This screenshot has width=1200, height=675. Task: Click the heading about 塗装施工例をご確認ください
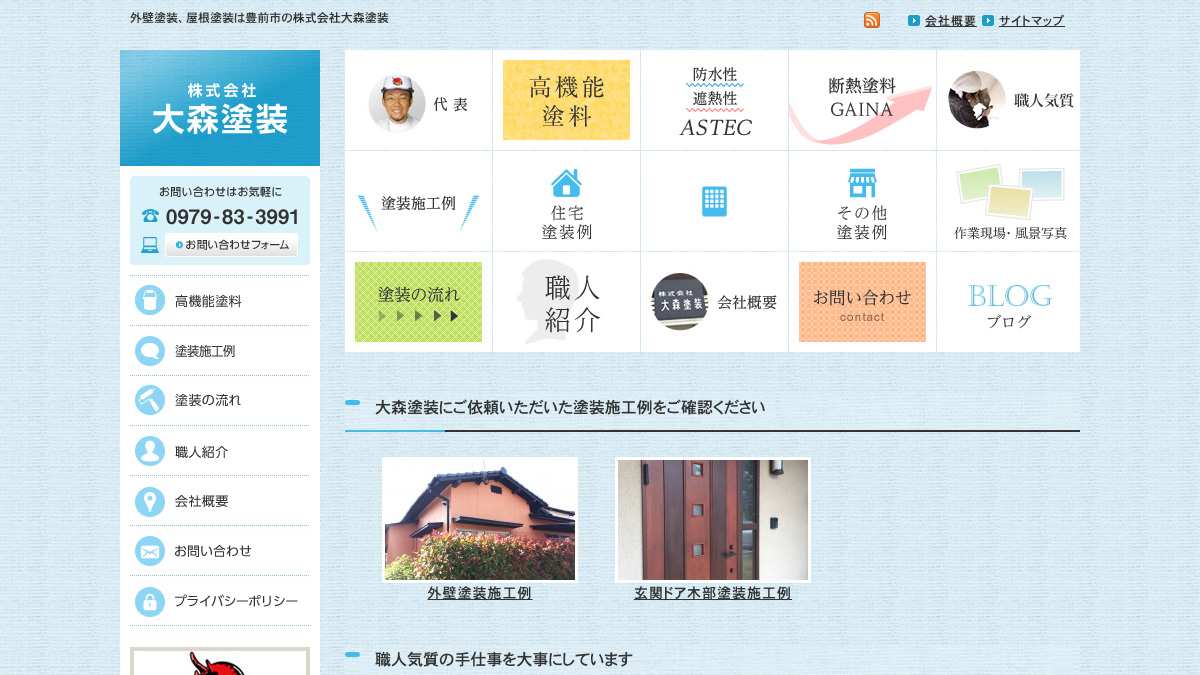(x=570, y=408)
